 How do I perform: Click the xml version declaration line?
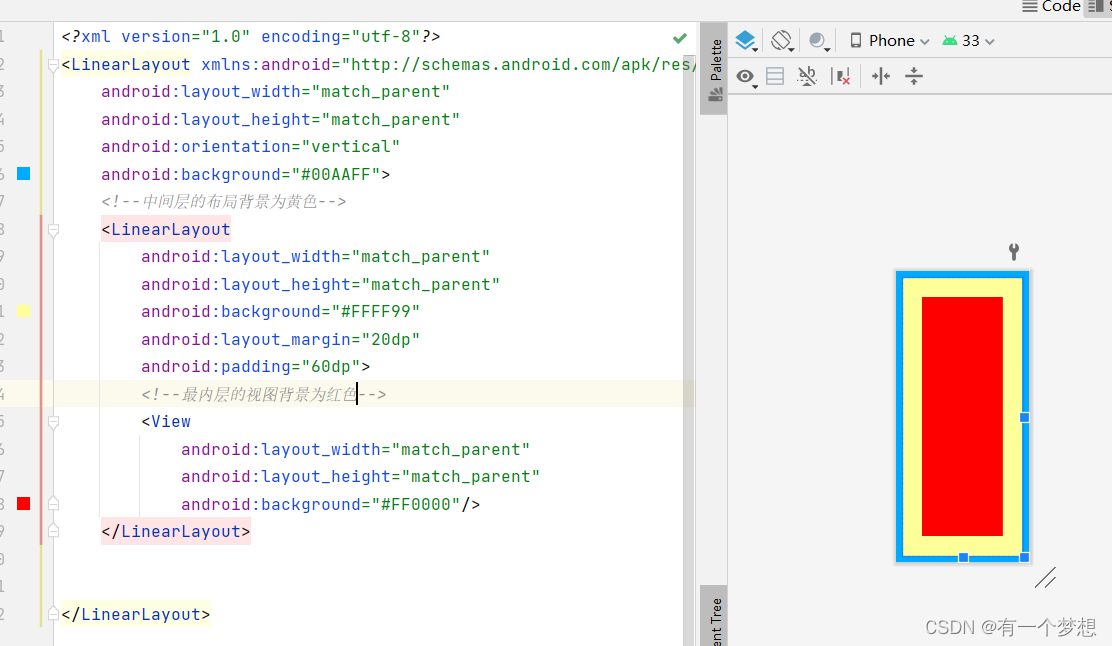251,37
